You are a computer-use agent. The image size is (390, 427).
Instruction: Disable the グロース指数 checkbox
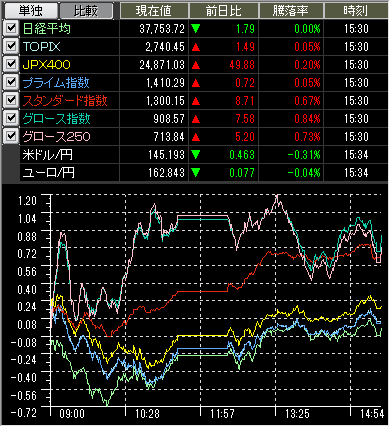(11, 118)
